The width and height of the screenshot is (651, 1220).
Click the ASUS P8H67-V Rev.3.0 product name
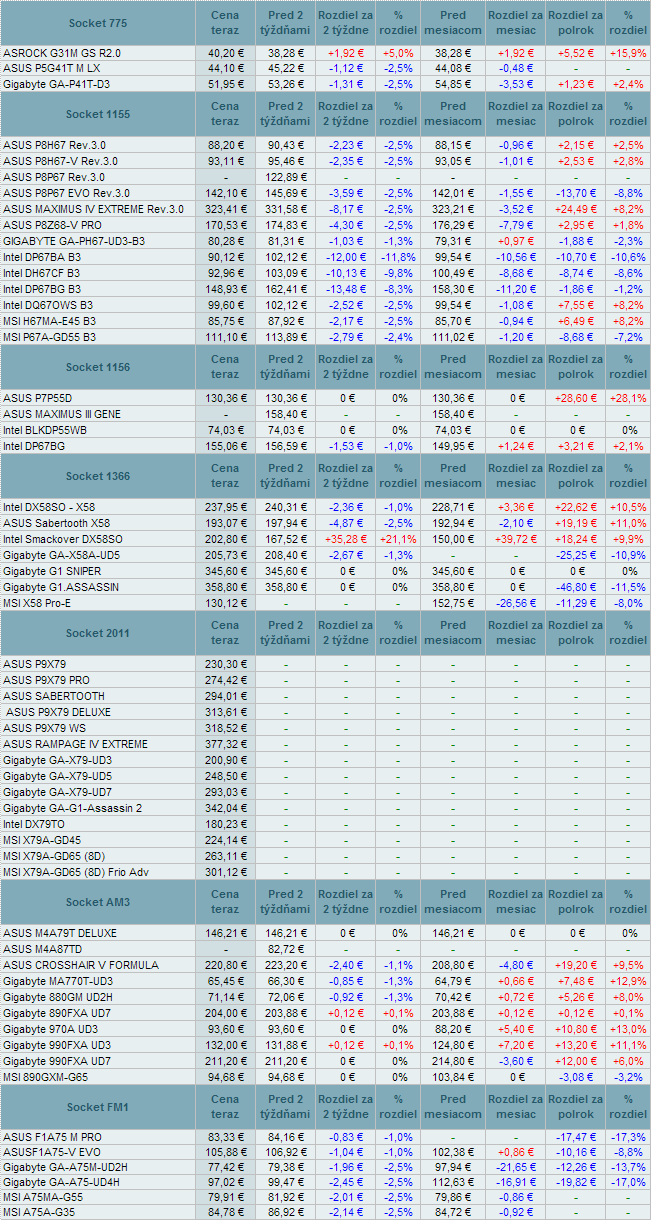point(60,161)
